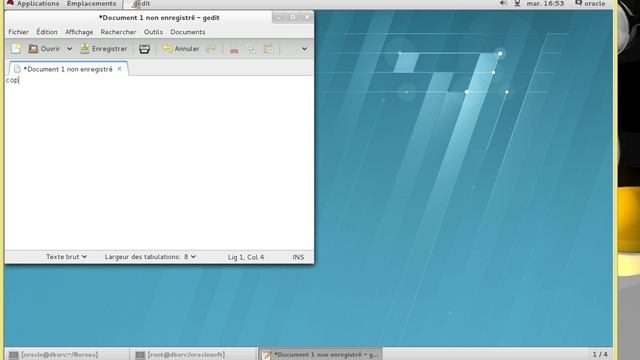Open the Documents menu
The image size is (640, 360).
pyautogui.click(x=188, y=32)
